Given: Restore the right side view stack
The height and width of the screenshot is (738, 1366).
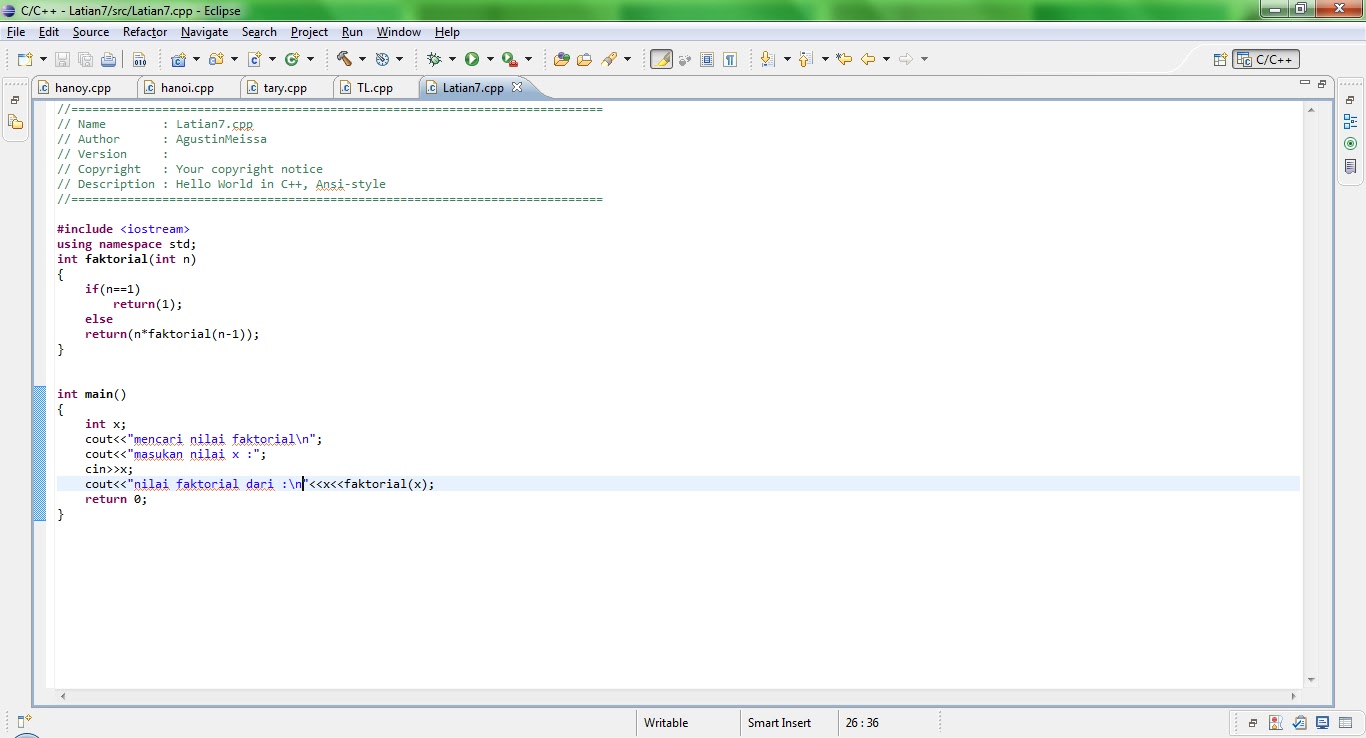Looking at the screenshot, I should tap(1350, 101).
